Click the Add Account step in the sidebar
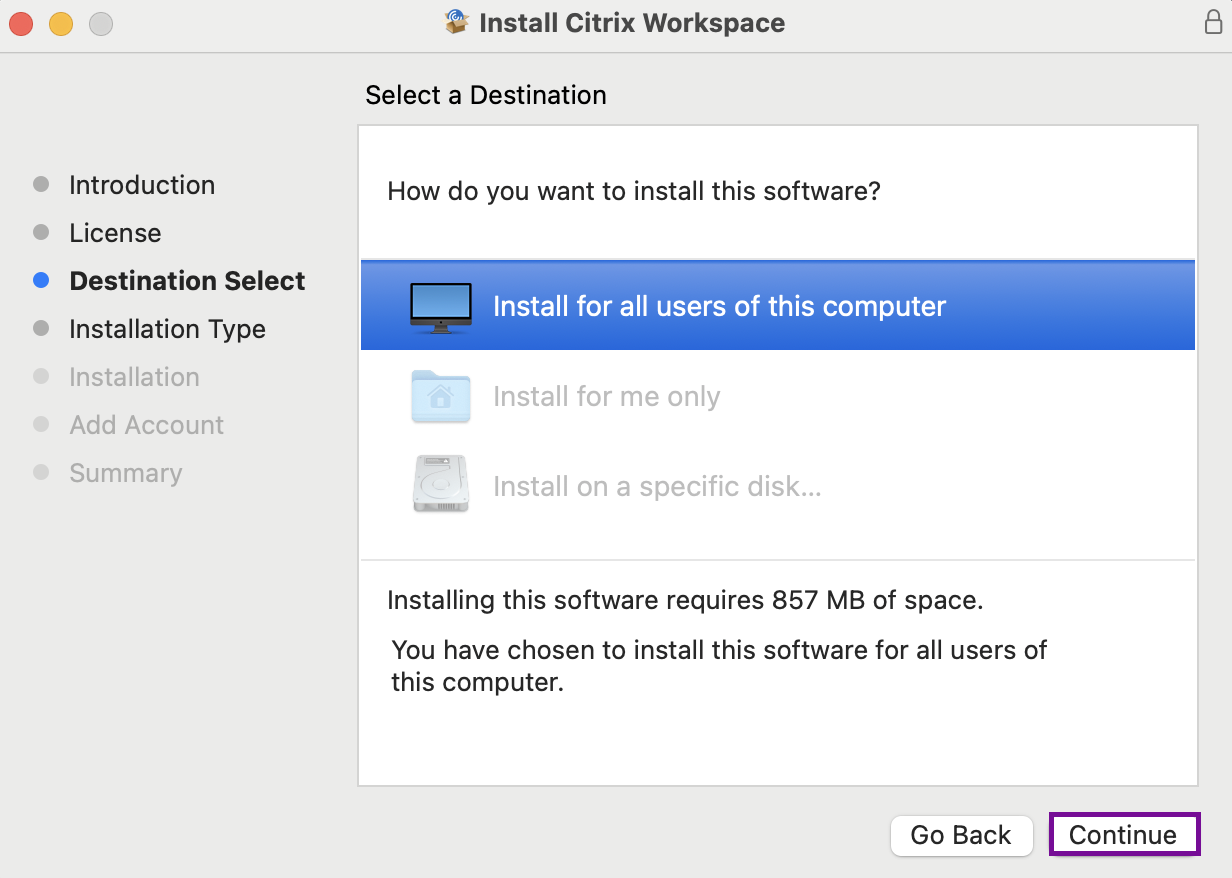The height and width of the screenshot is (878, 1232). pyautogui.click(x=146, y=425)
